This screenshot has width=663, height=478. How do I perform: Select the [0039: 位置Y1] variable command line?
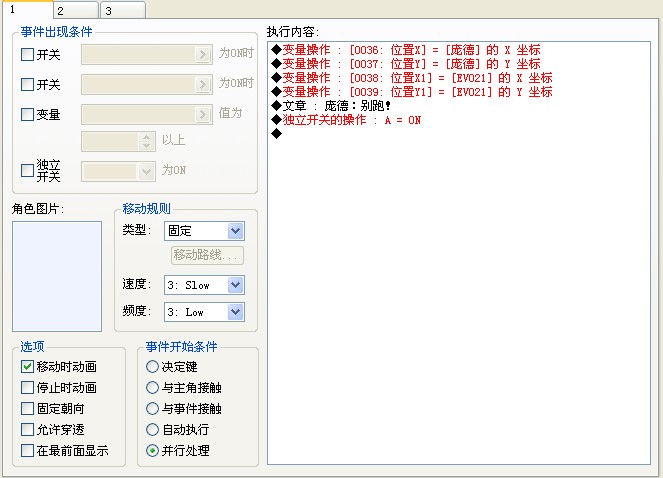(x=412, y=92)
